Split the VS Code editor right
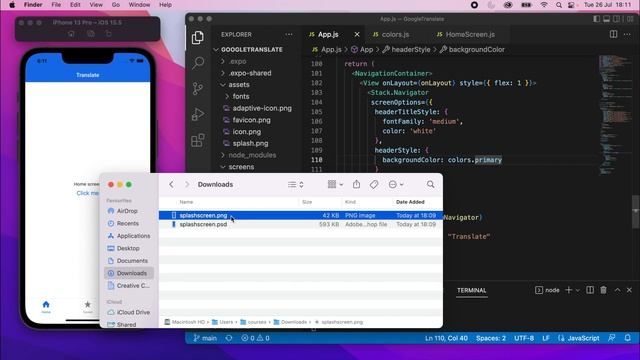640x360 pixels. tap(613, 34)
